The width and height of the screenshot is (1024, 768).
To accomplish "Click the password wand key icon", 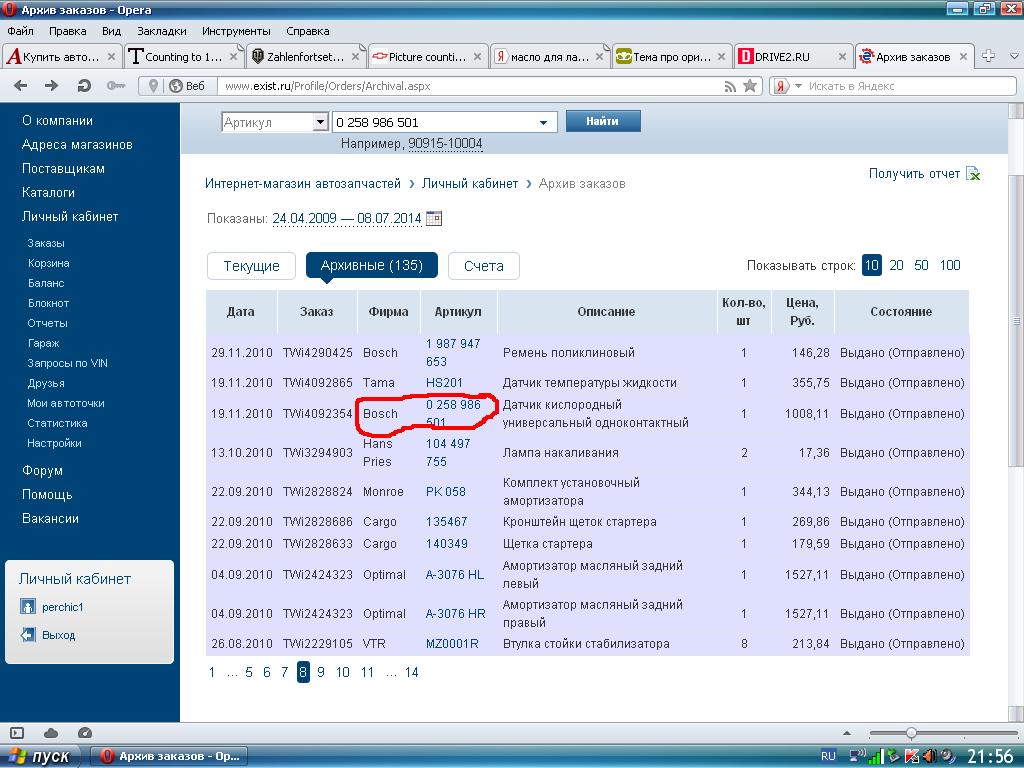I will click(x=116, y=86).
